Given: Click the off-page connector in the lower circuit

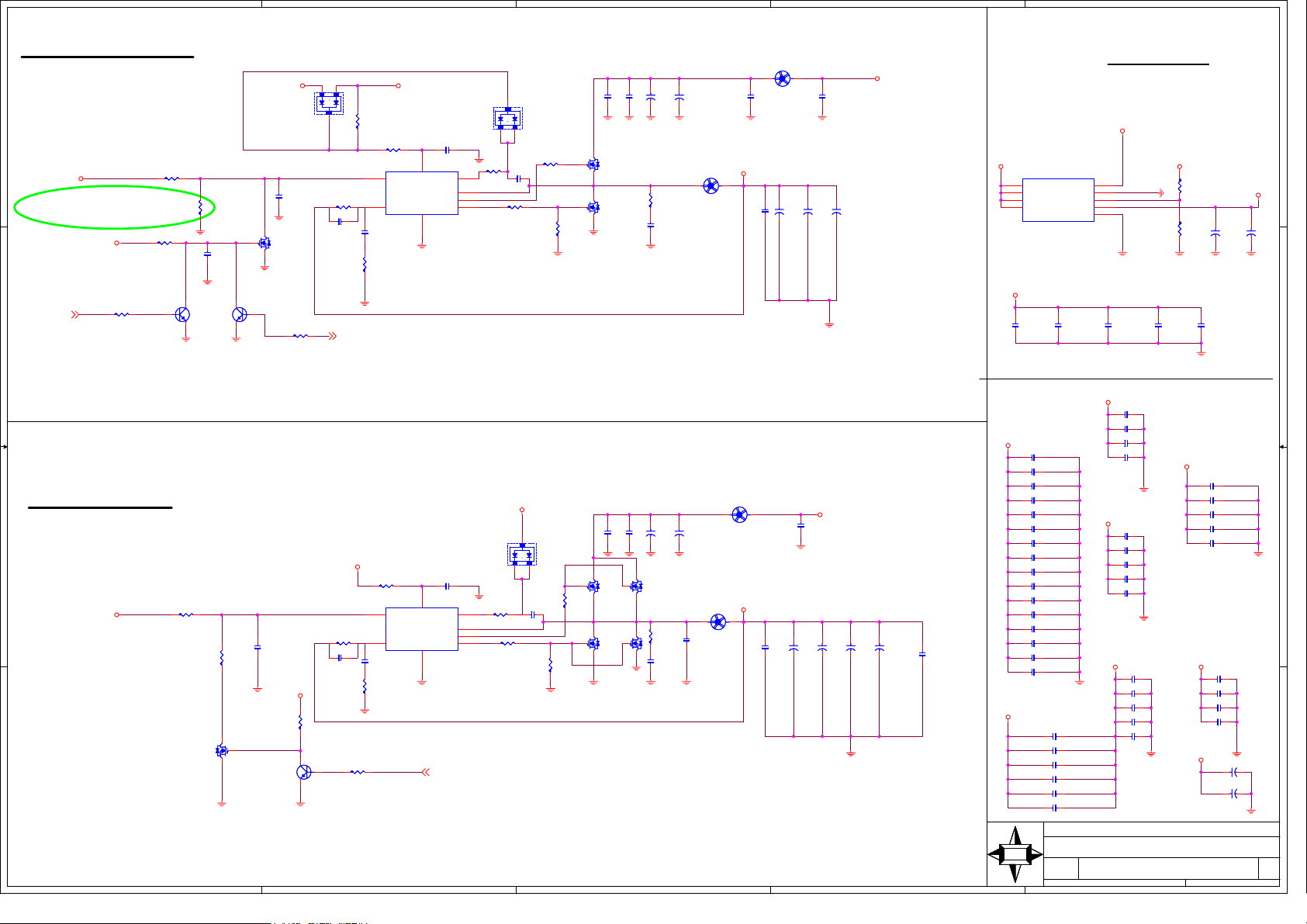Looking at the screenshot, I should click(x=425, y=772).
